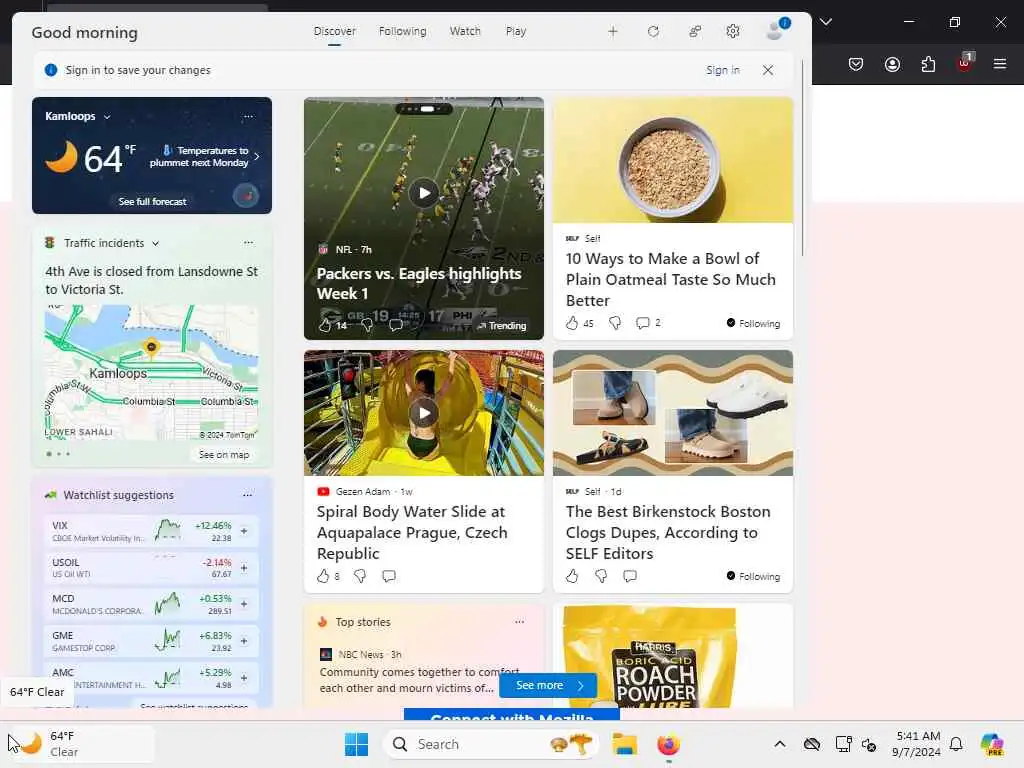Open widgets settings gear icon
The width and height of the screenshot is (1024, 768).
coord(733,31)
